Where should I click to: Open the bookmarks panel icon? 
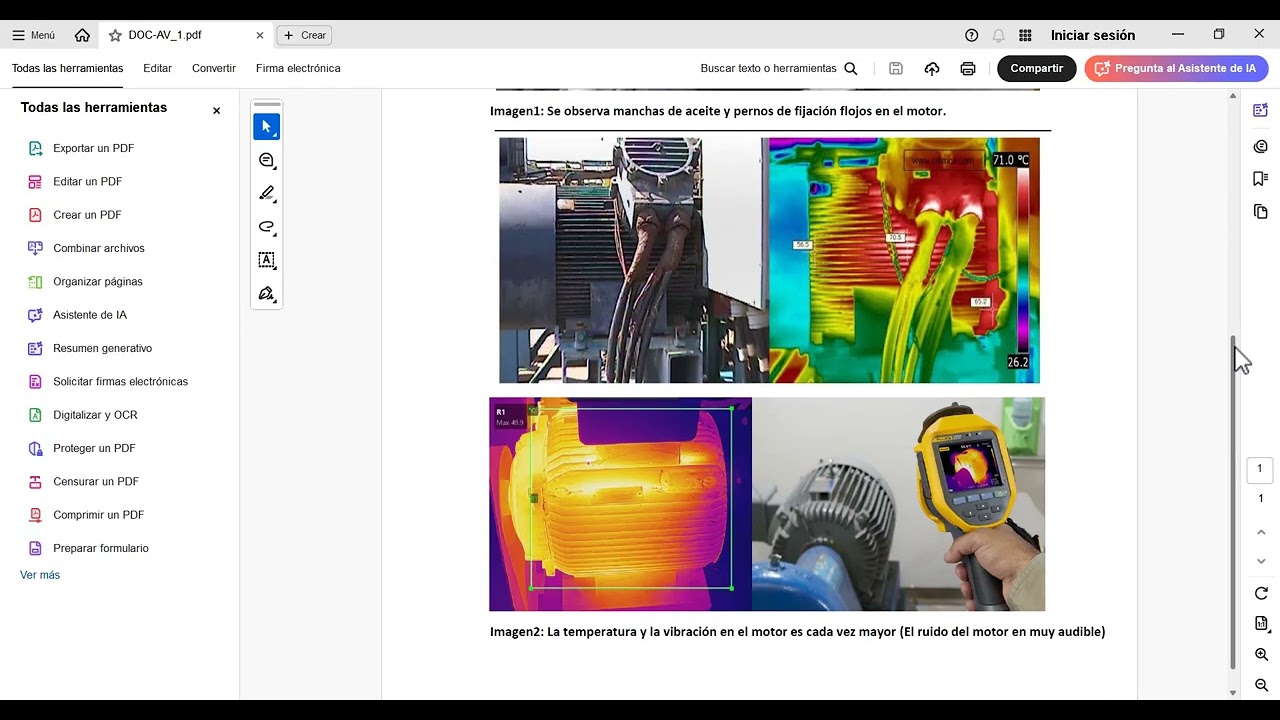1260,179
